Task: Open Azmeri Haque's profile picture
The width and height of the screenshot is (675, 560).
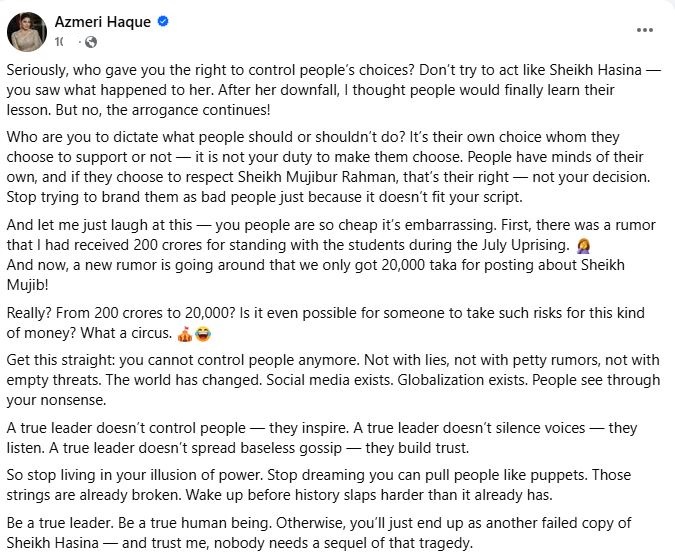Action: click(x=28, y=30)
